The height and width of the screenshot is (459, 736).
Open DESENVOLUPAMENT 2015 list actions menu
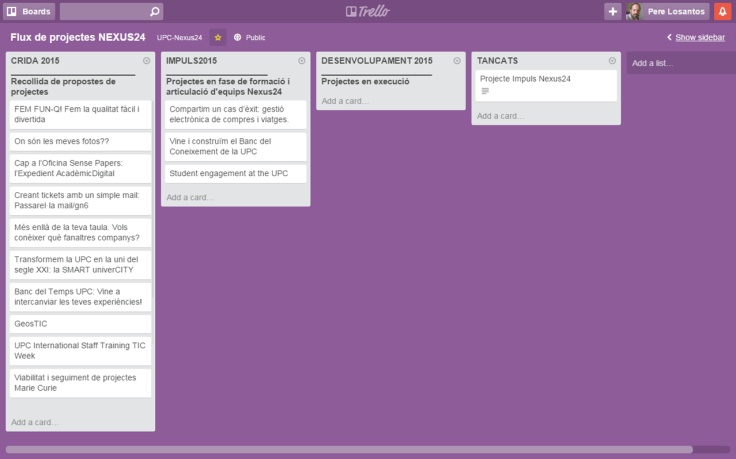(x=456, y=61)
